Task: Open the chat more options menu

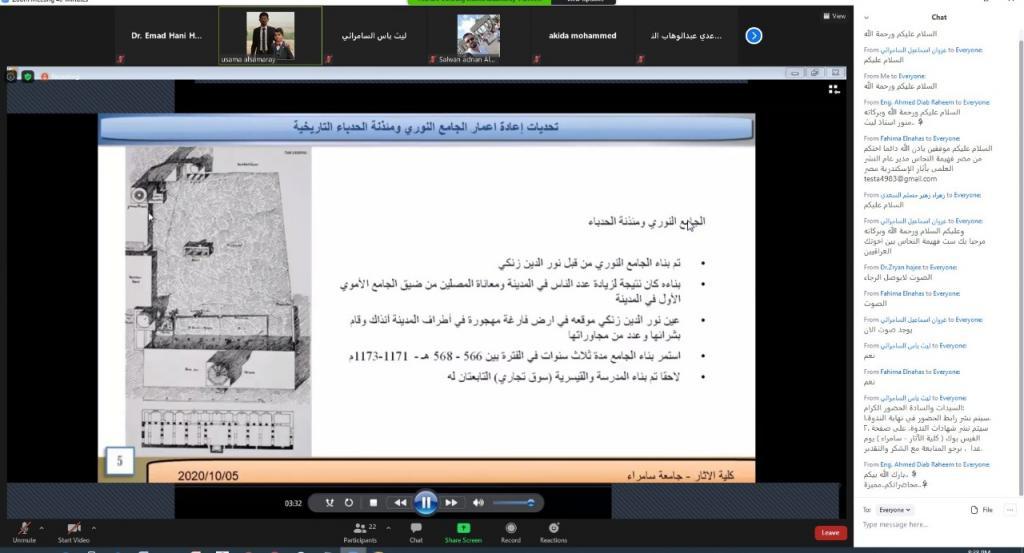Action: (1008, 510)
